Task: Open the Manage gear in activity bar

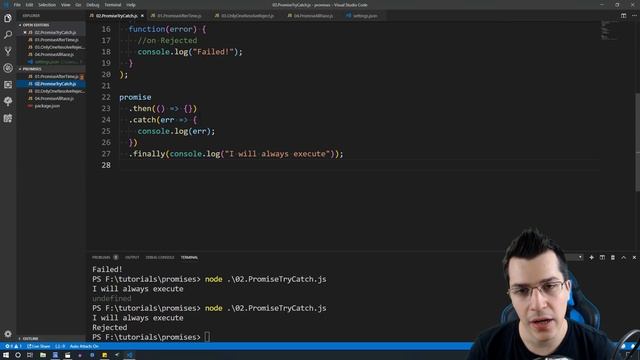Action: [x=8, y=334]
